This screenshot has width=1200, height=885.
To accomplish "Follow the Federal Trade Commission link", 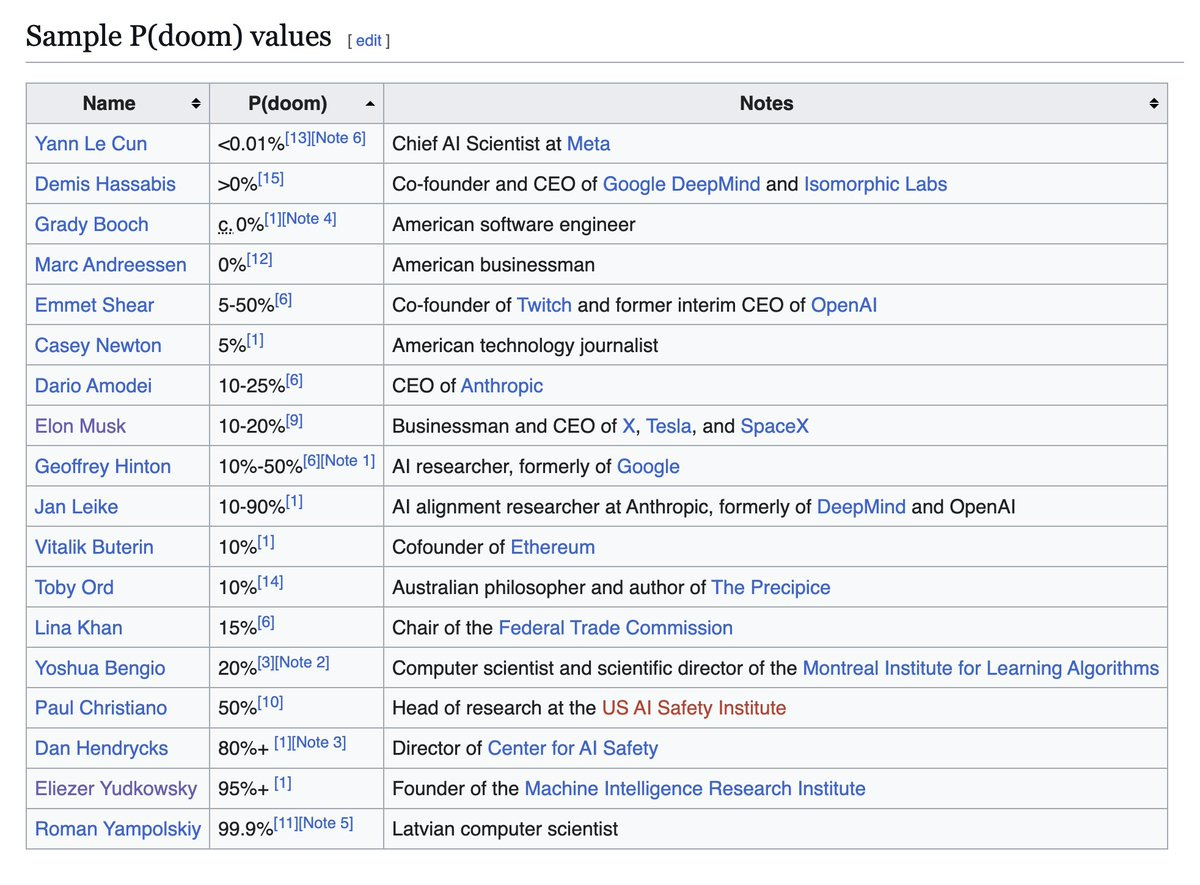I will pos(616,628).
